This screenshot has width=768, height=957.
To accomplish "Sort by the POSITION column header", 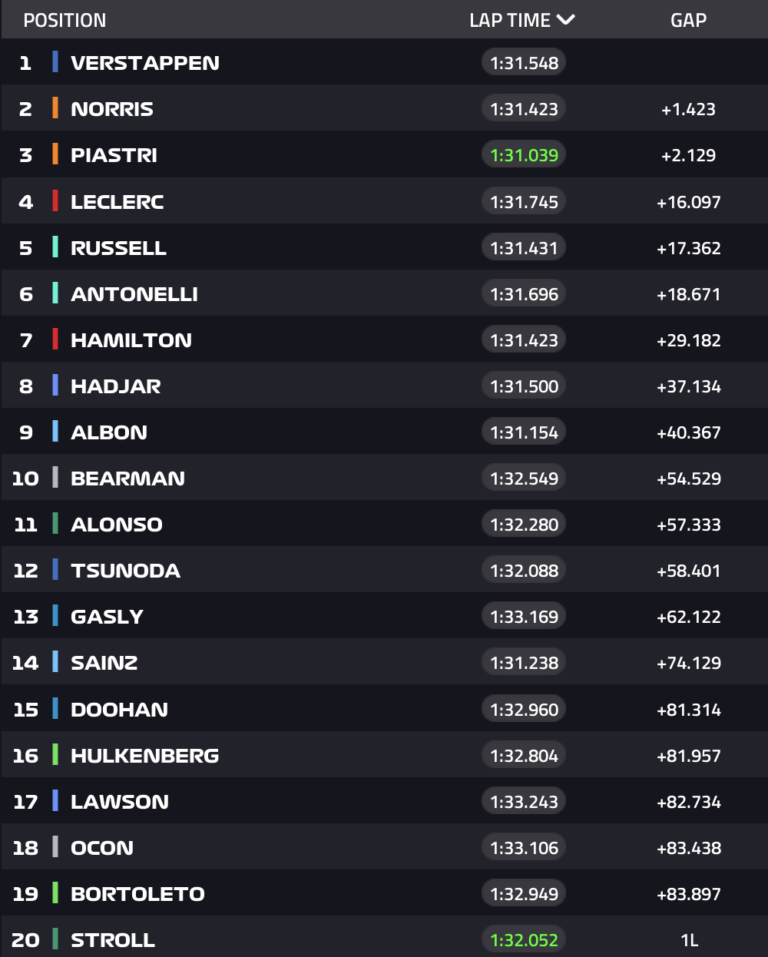I will (x=64, y=20).
